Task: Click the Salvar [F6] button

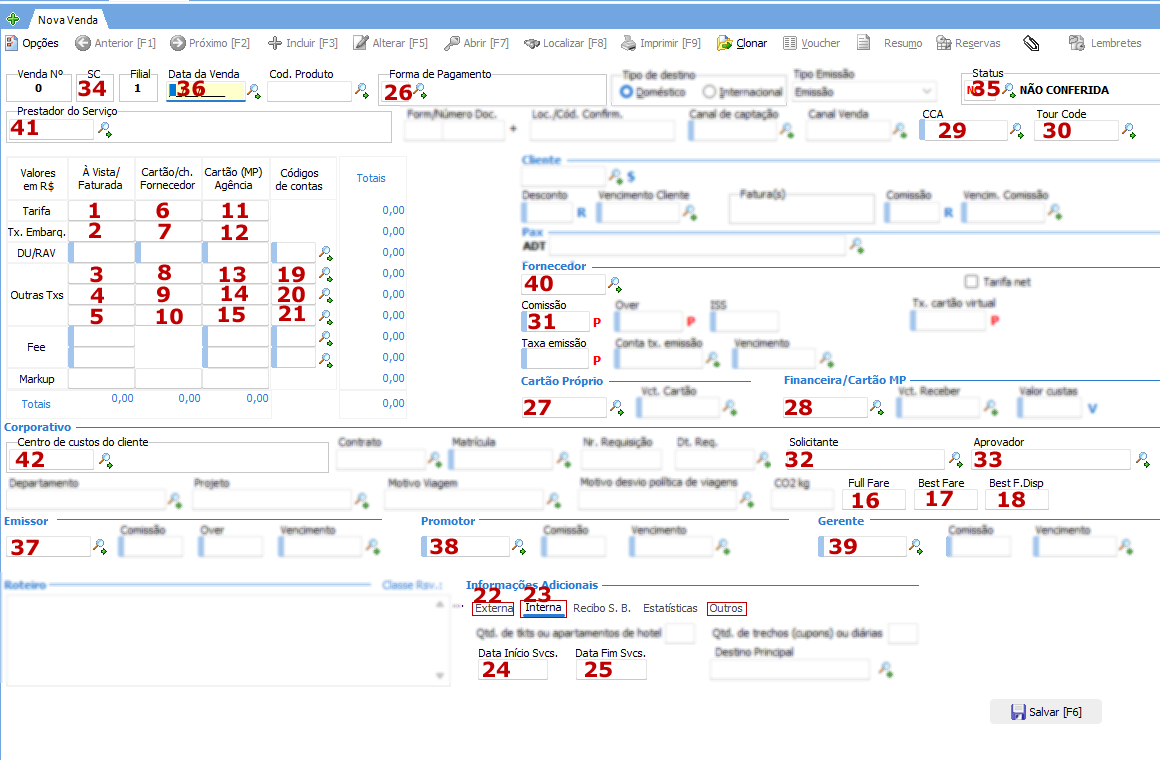Action: (x=1045, y=712)
